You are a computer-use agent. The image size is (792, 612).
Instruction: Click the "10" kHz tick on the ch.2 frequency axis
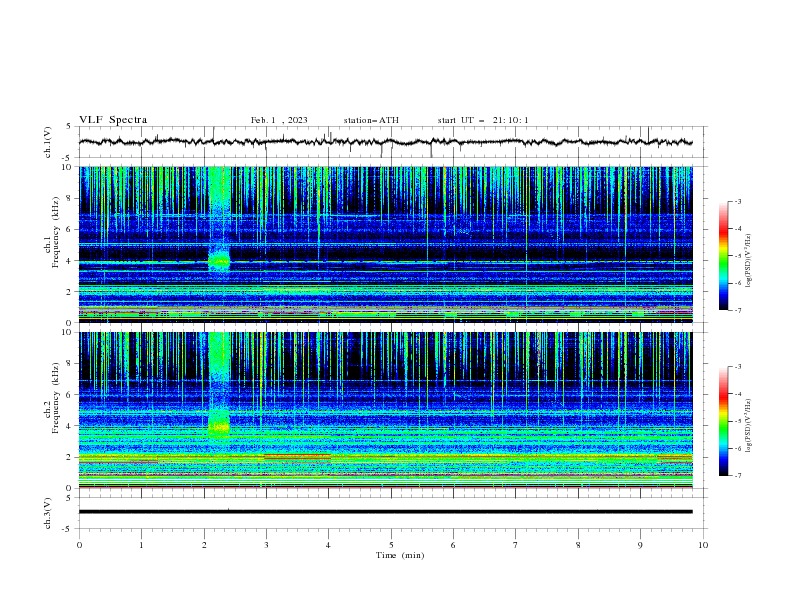(66, 332)
